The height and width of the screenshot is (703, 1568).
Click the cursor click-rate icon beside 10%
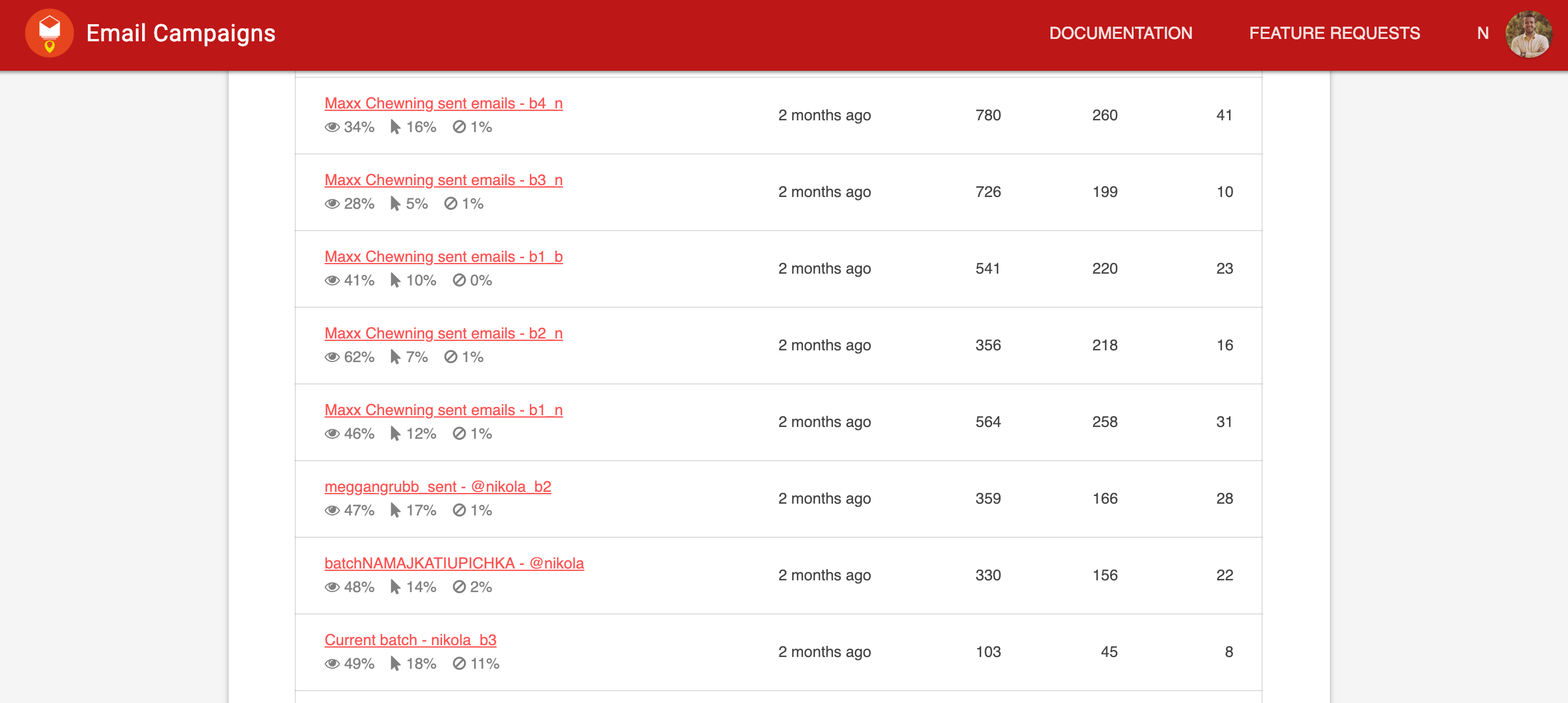[x=395, y=281]
